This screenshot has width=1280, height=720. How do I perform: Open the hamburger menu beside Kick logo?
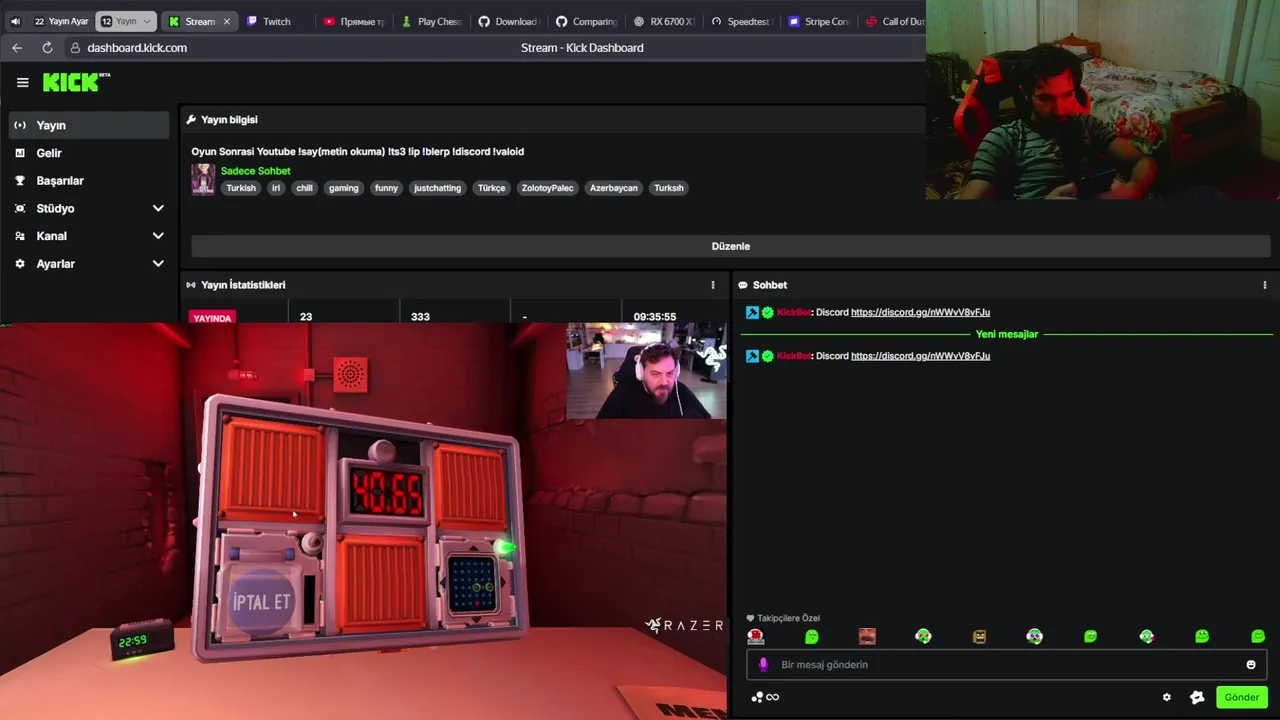(22, 83)
